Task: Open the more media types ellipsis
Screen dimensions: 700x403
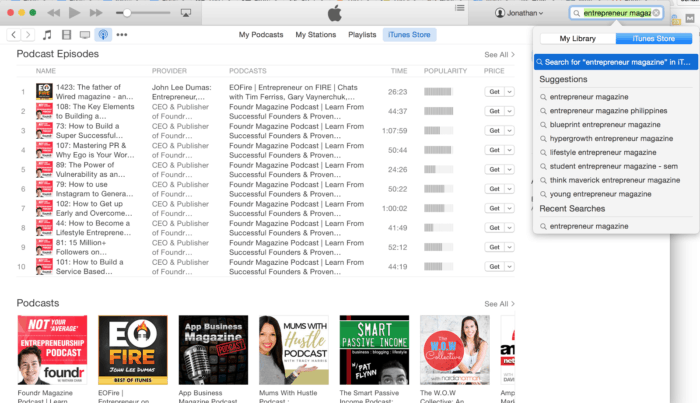Action: click(121, 34)
